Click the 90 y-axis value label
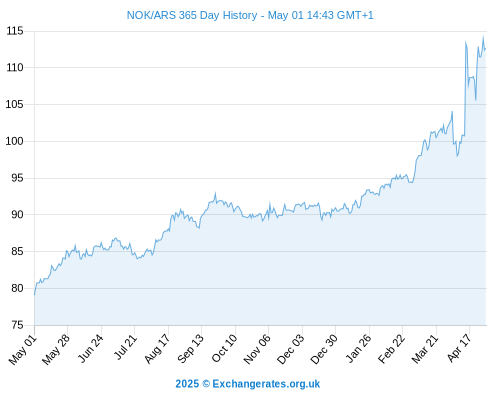This screenshot has width=495, height=400. point(17,214)
